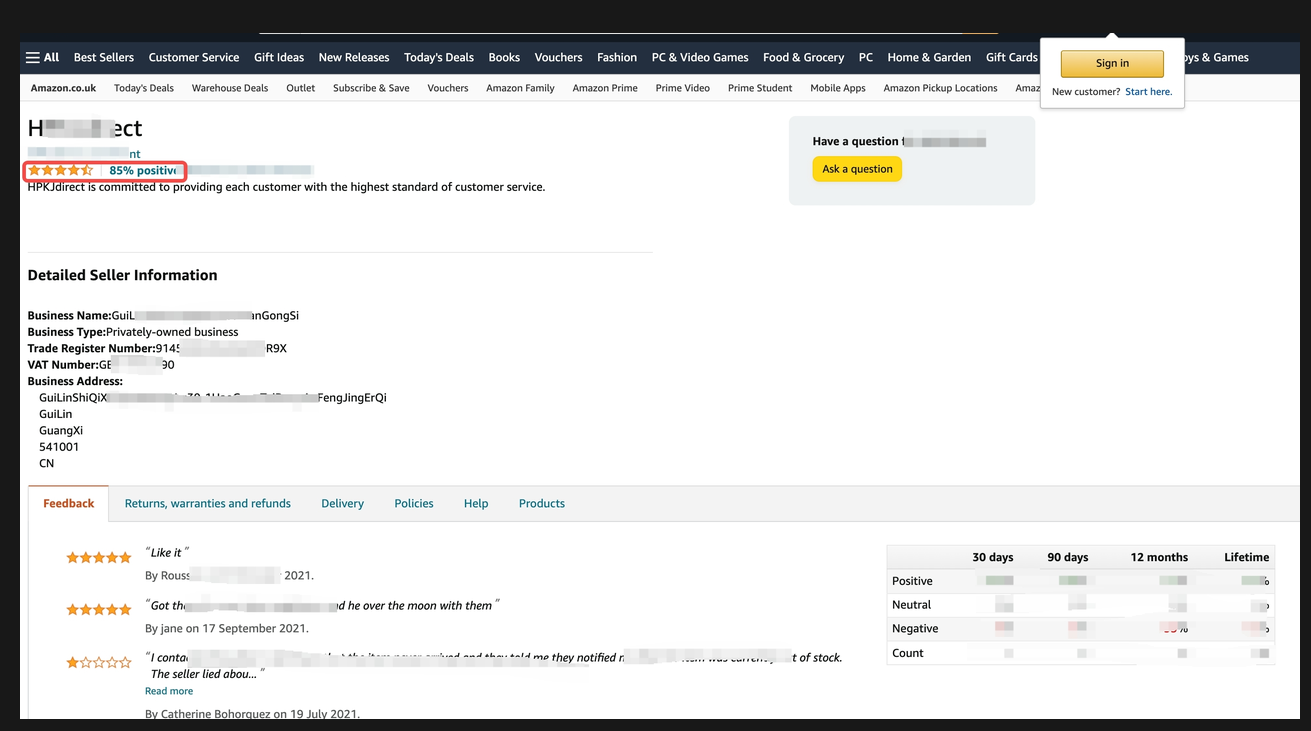Screen dimensions: 1311x731
Task: Click the yellow Sign in button
Action: (x=1111, y=63)
